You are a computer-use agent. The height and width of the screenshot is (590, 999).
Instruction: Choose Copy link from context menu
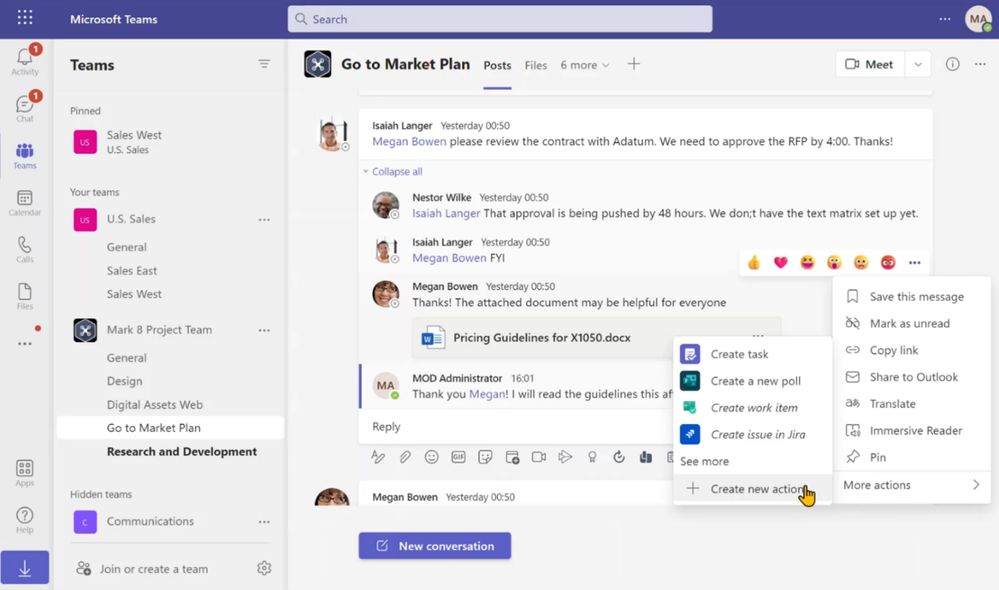(912, 350)
